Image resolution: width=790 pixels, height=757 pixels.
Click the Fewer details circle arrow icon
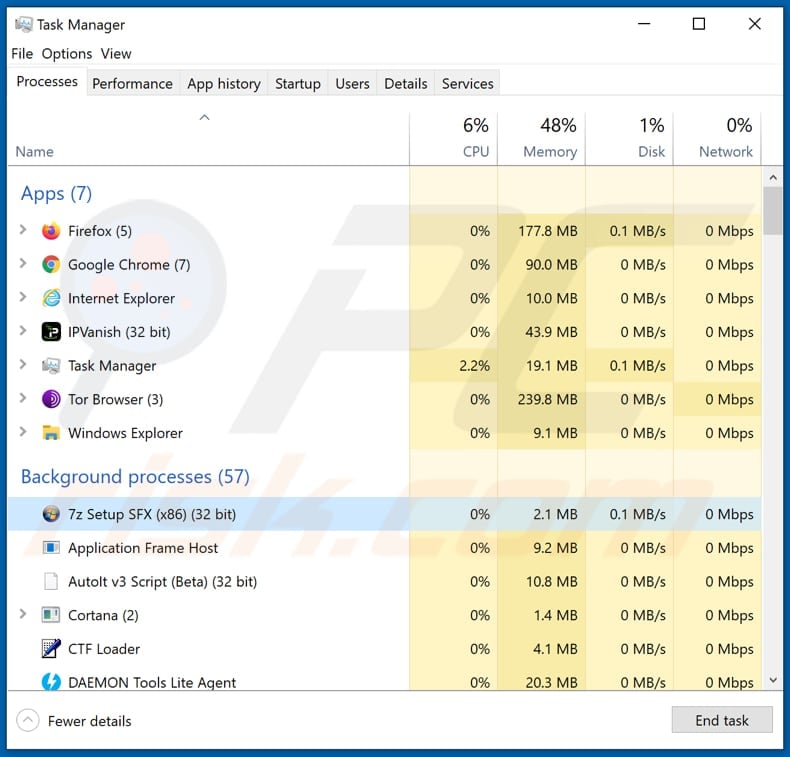[28, 721]
